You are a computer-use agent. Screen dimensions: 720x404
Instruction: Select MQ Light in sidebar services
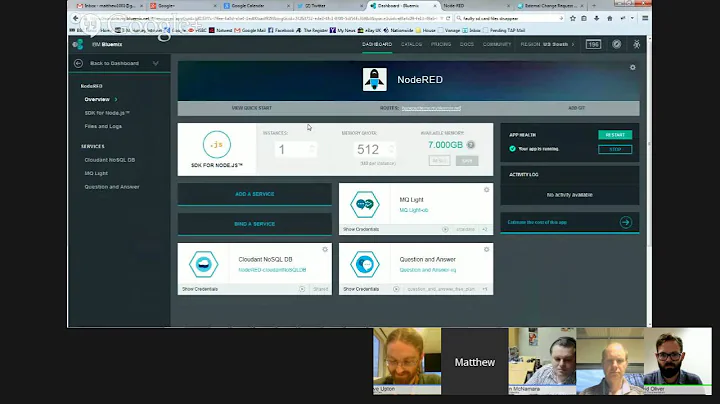point(96,174)
